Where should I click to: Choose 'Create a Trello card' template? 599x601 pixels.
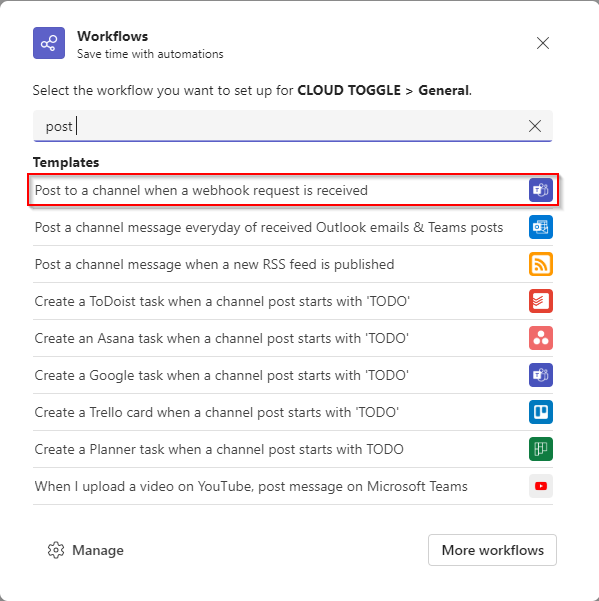click(293, 412)
